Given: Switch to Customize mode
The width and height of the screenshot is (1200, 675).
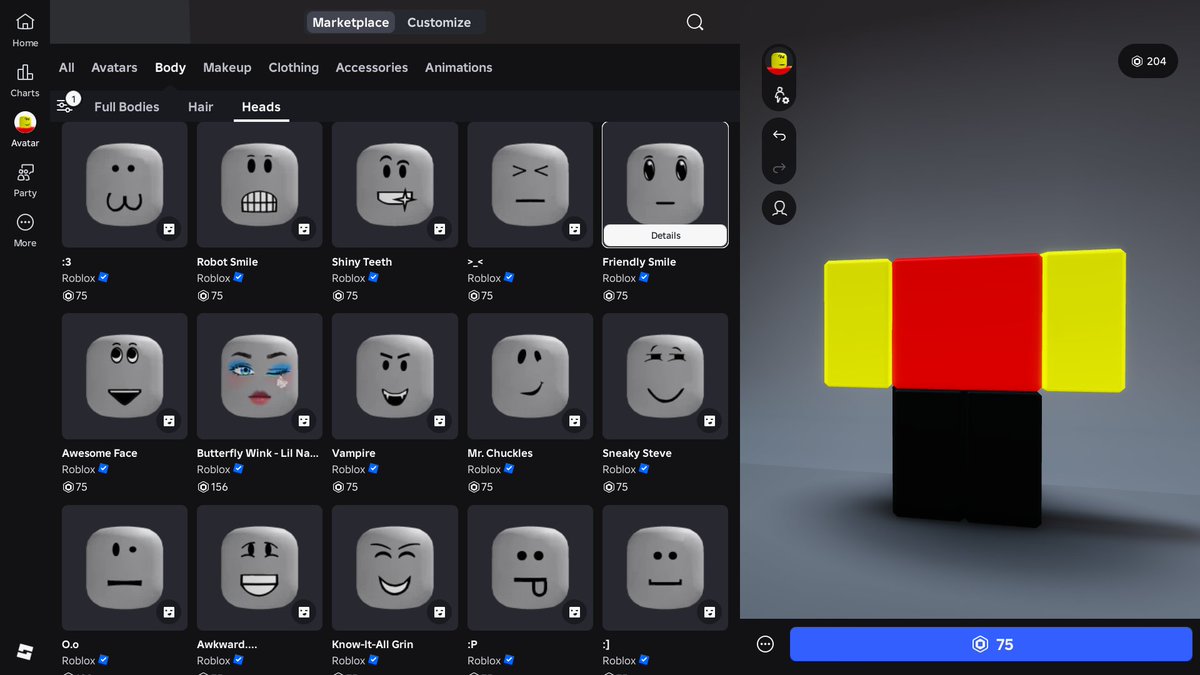Looking at the screenshot, I should point(439,22).
